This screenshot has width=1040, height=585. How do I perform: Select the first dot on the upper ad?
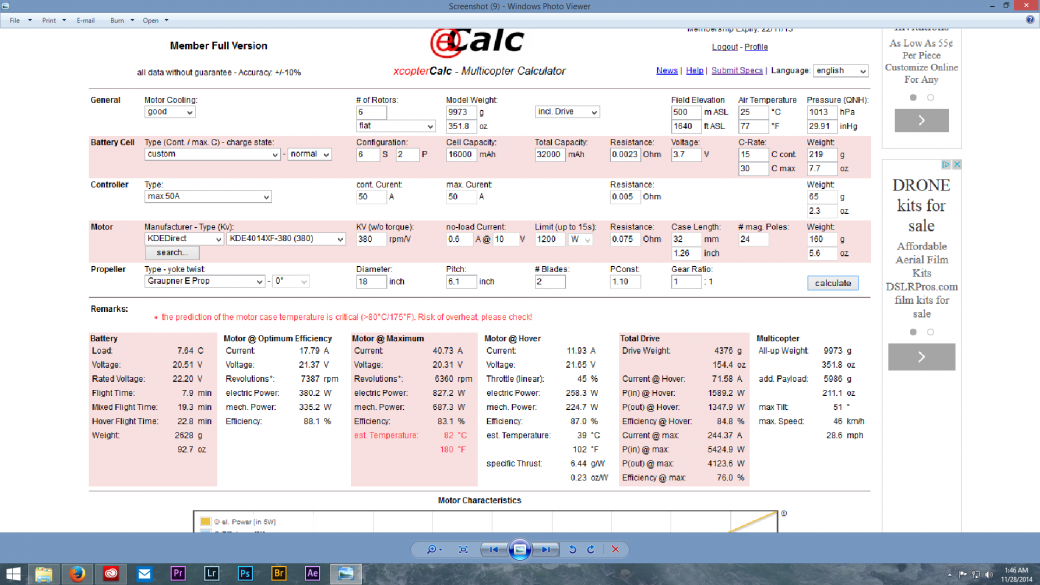913,98
